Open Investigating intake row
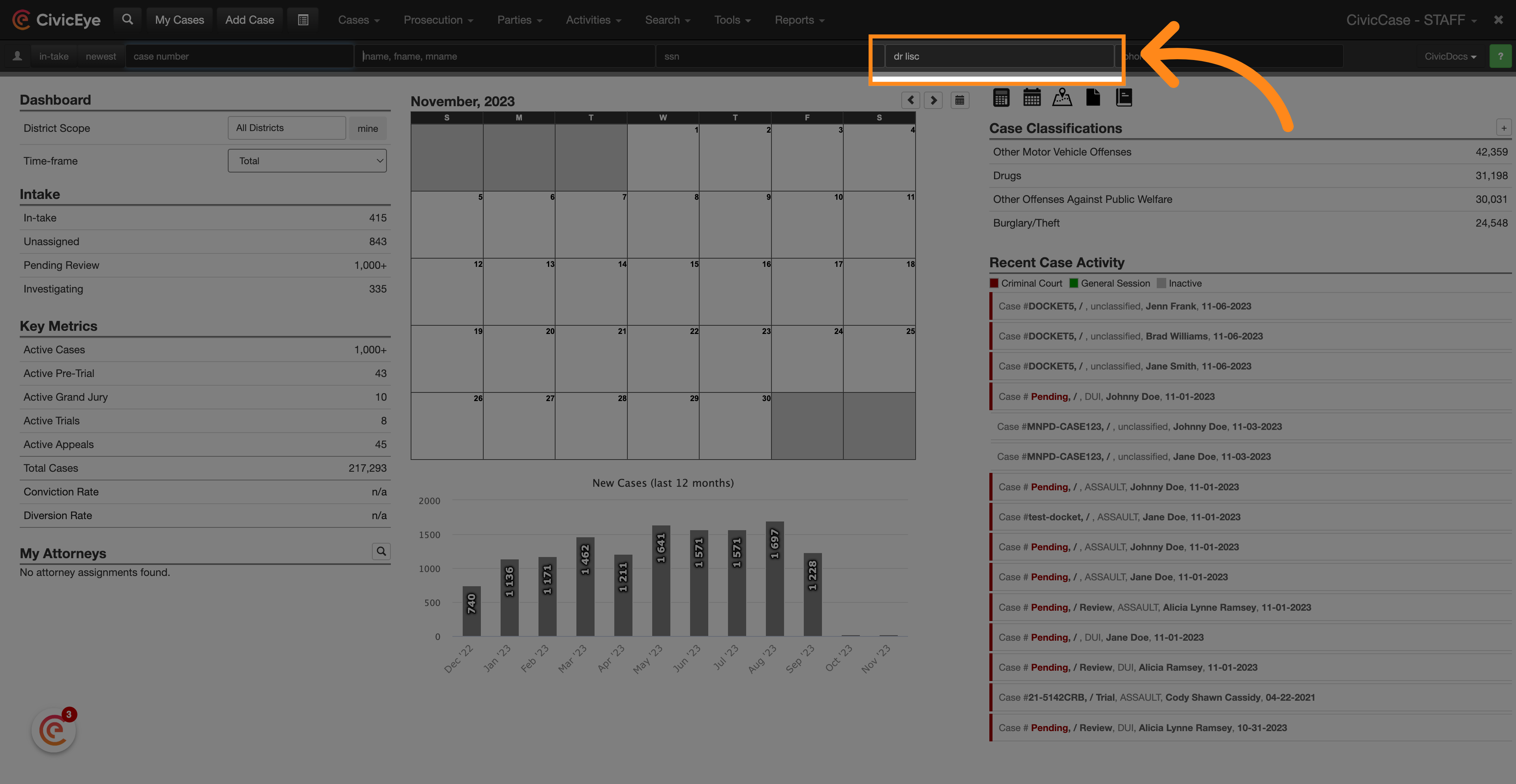Viewport: 1516px width, 784px height. (x=205, y=289)
